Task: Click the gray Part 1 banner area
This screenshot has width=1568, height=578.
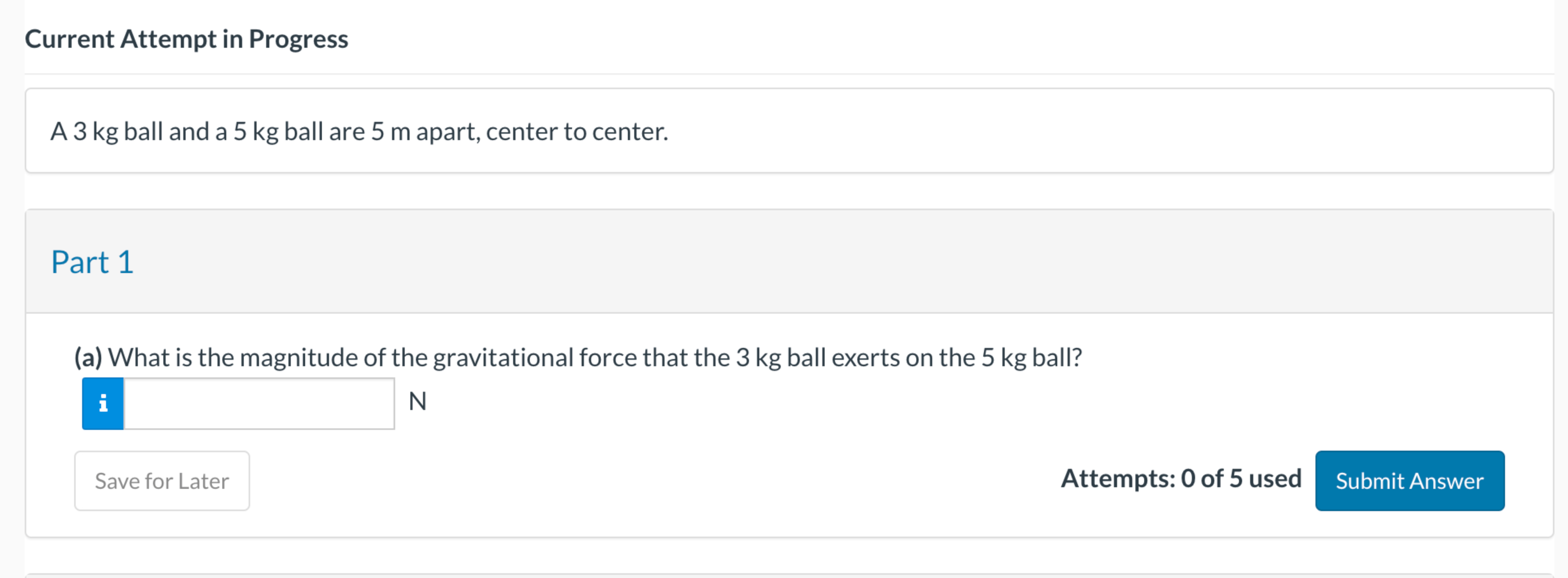Action: tap(731, 262)
